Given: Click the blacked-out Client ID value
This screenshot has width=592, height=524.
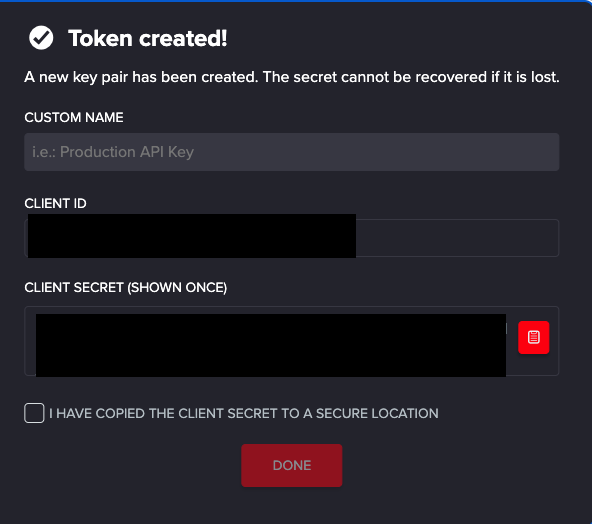Looking at the screenshot, I should click(x=192, y=236).
